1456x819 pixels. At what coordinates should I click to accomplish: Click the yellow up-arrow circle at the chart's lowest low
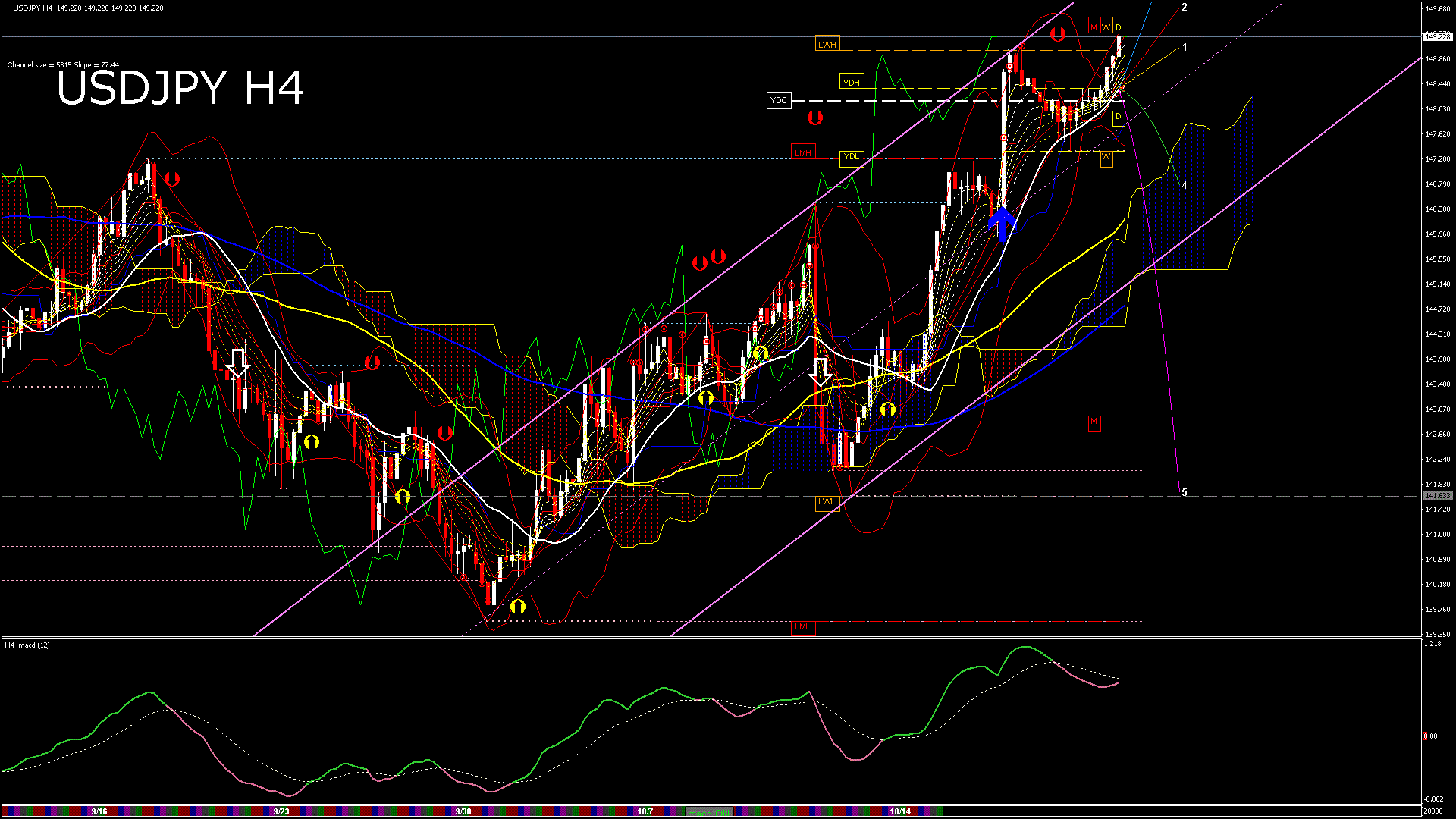pos(518,606)
